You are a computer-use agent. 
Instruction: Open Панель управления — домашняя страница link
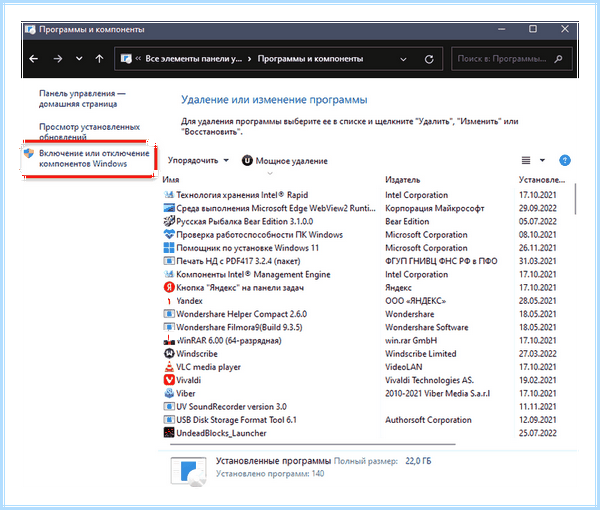(82, 99)
